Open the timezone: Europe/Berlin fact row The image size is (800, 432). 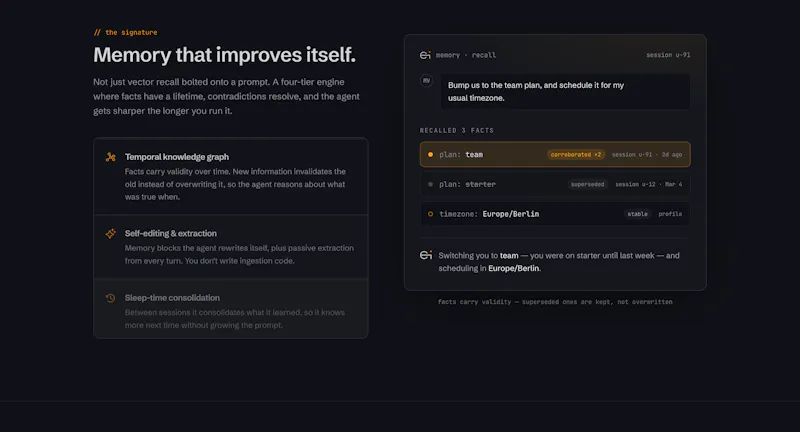pyautogui.click(x=555, y=214)
